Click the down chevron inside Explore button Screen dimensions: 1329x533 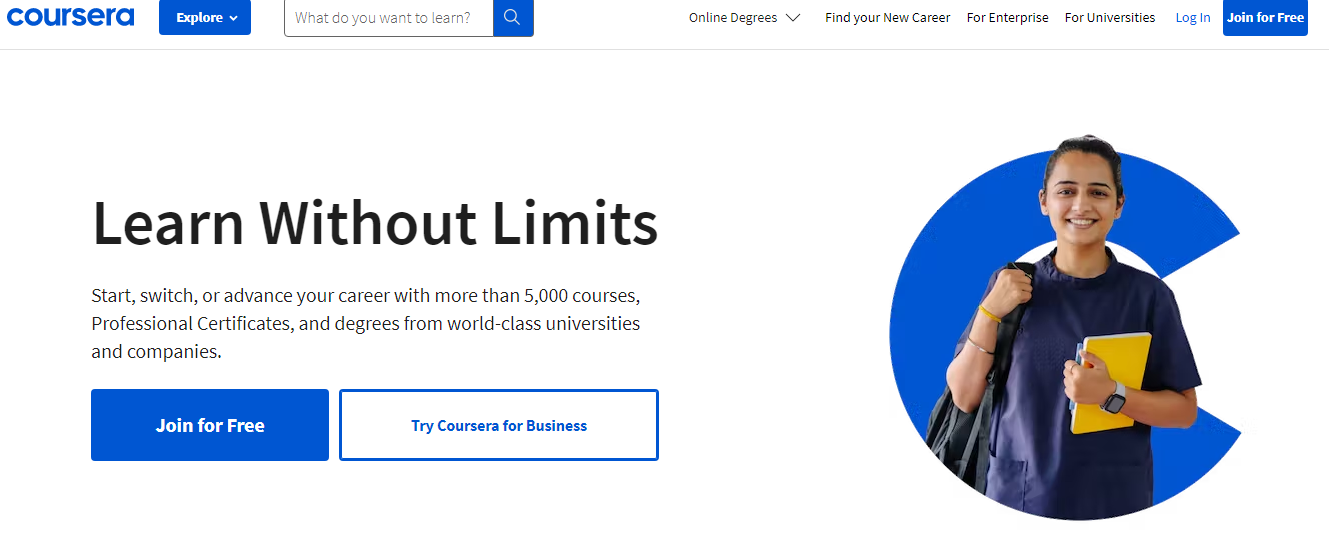(234, 18)
